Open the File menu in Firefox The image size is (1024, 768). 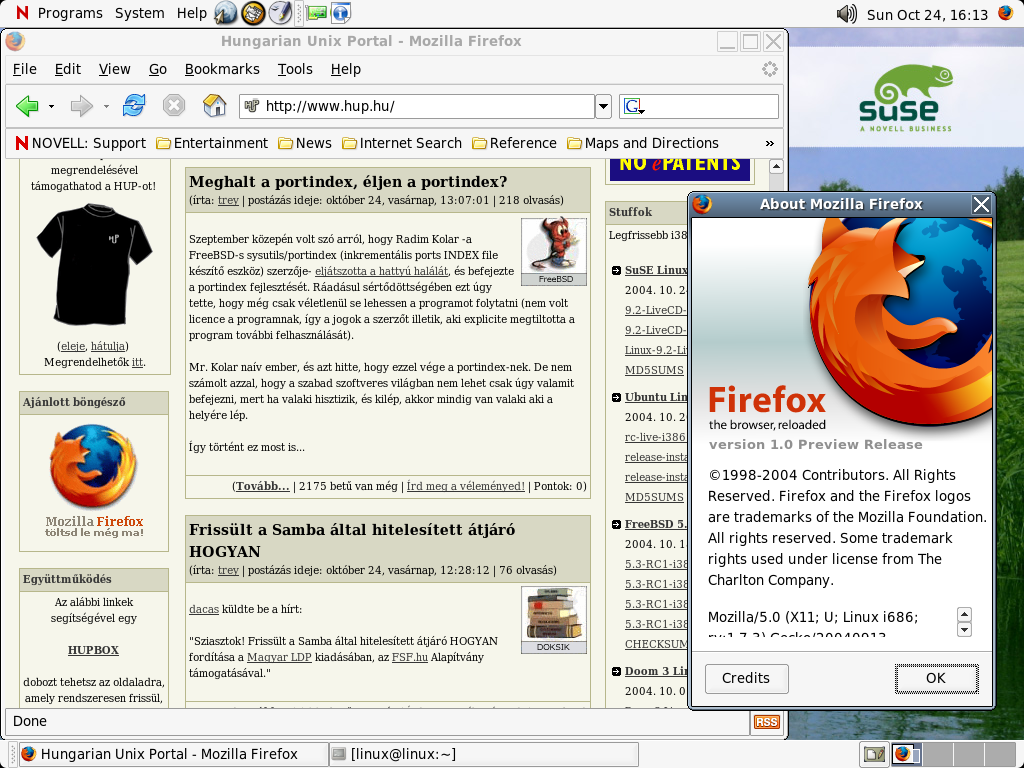(x=25, y=69)
